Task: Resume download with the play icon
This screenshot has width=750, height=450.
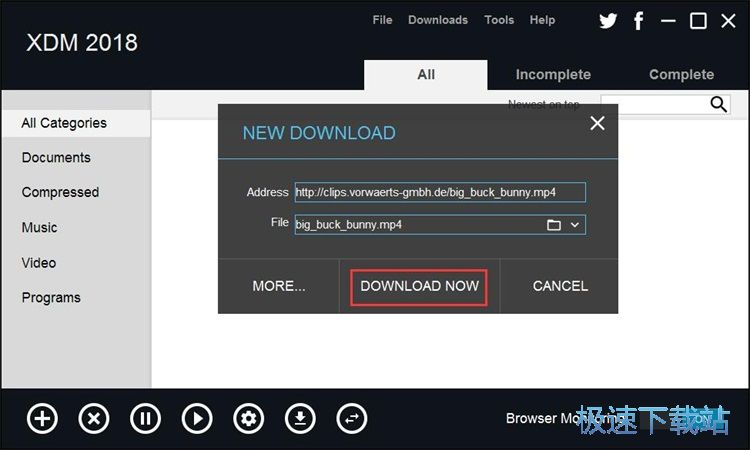Action: [197, 419]
